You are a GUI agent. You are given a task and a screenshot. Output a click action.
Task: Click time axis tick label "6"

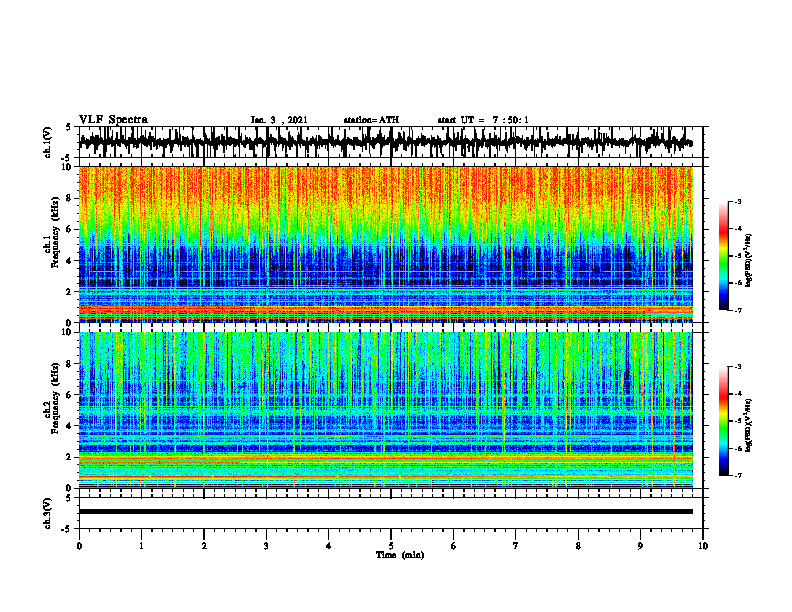(x=454, y=546)
